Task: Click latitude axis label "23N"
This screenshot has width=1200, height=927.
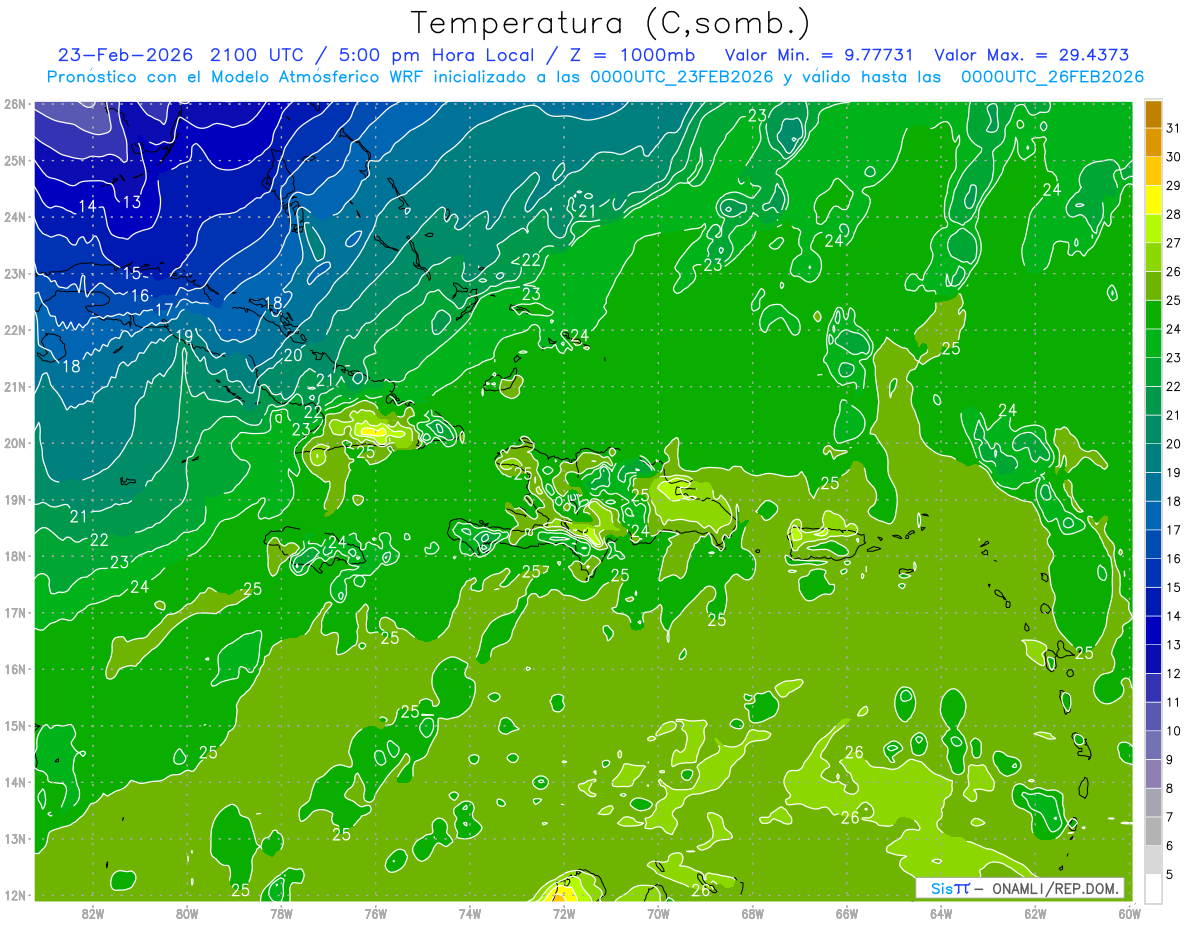Action: click(x=15, y=273)
